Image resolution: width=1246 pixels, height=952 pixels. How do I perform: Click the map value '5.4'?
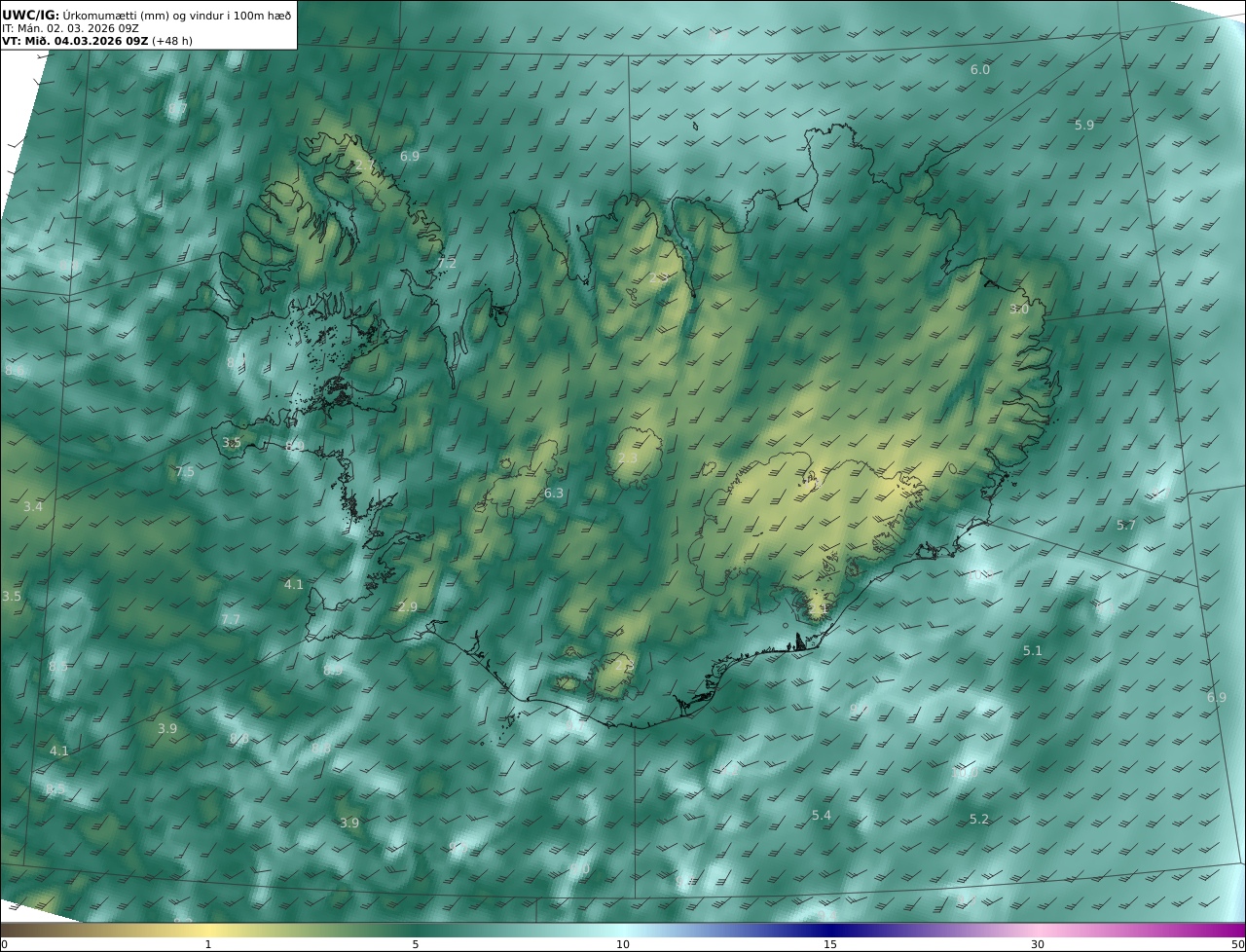pyautogui.click(x=822, y=816)
